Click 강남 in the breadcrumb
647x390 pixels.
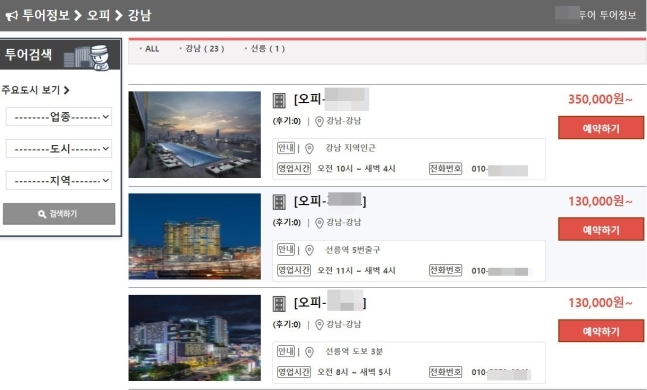pos(139,15)
